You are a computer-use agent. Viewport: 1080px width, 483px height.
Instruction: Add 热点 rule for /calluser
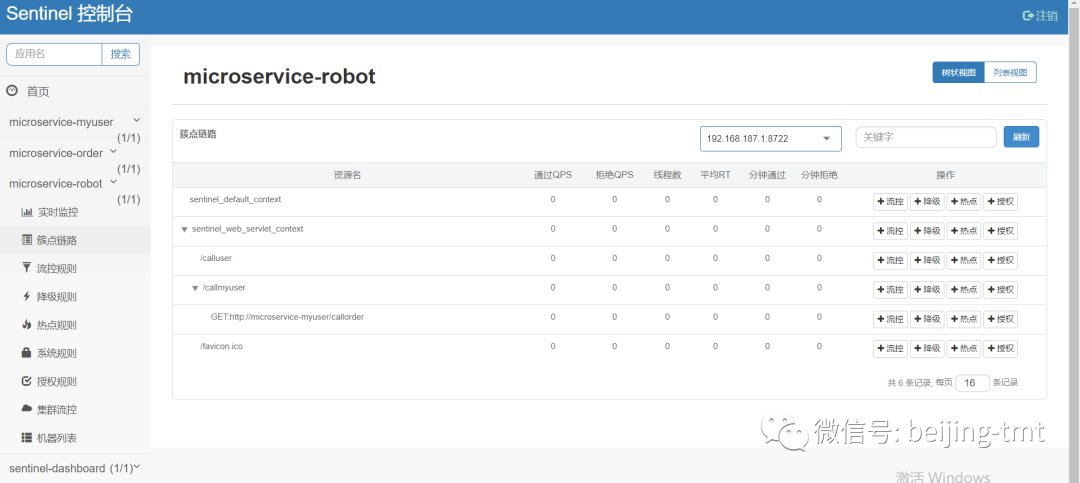[x=964, y=260]
